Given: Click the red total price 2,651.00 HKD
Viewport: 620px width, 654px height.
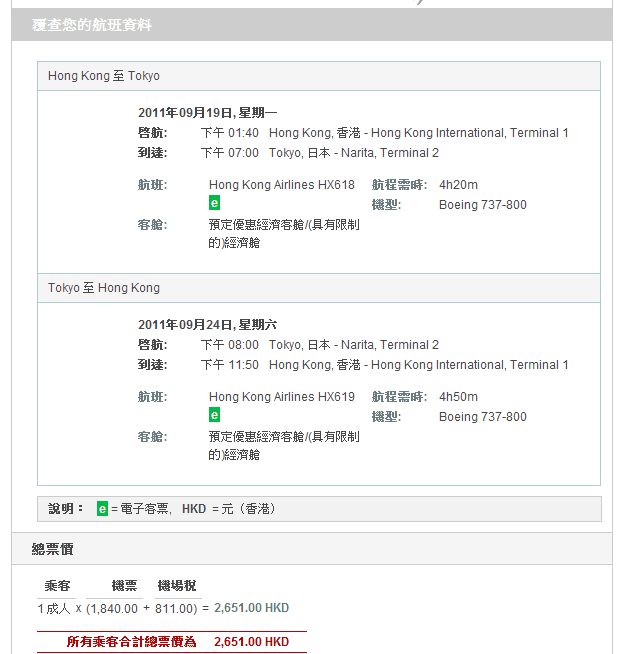Looking at the screenshot, I should click(x=251, y=642).
